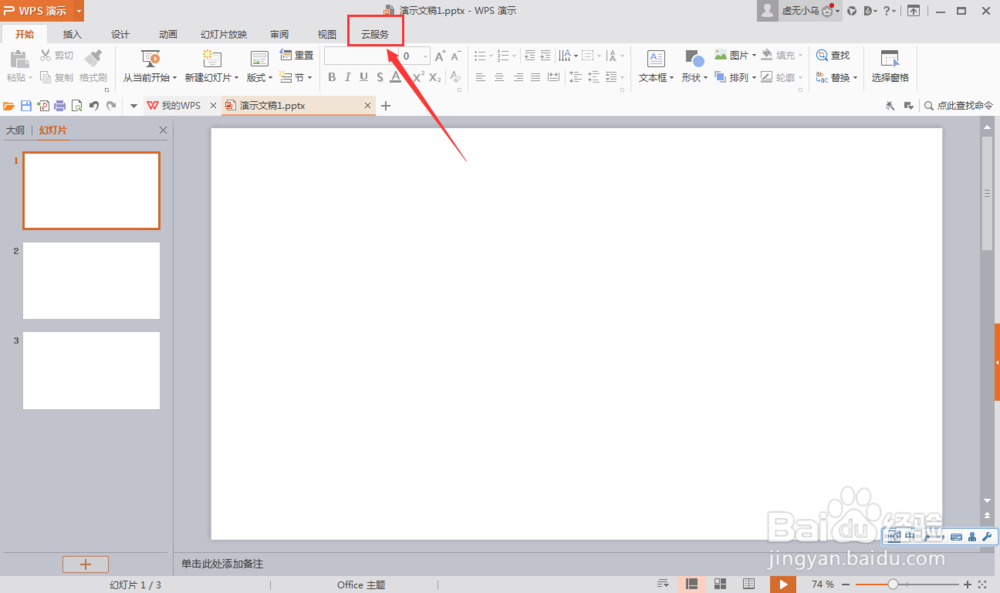
Task: Switch to Slide Show (幻灯片放映) tab
Action: click(x=224, y=34)
